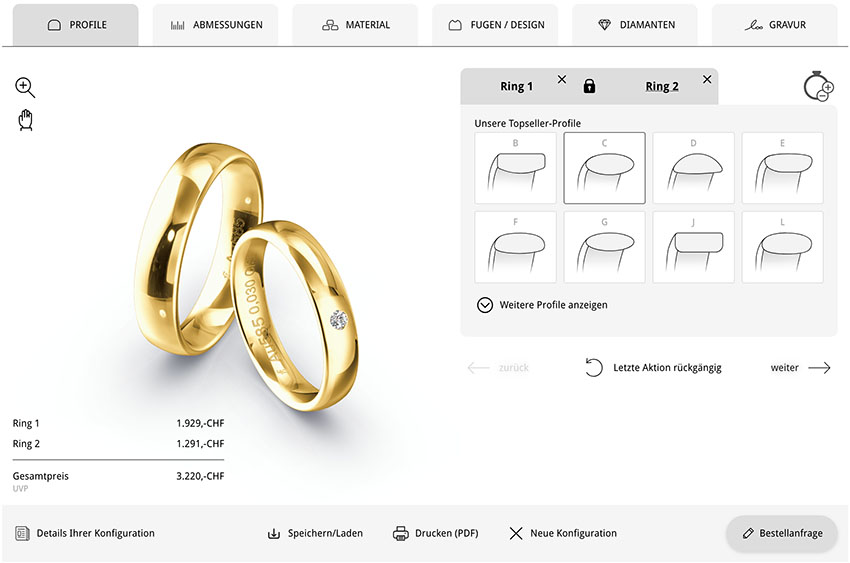850x563 pixels.
Task: Click the Ring 2 price 1.291,-CHF
Action: tap(200, 444)
